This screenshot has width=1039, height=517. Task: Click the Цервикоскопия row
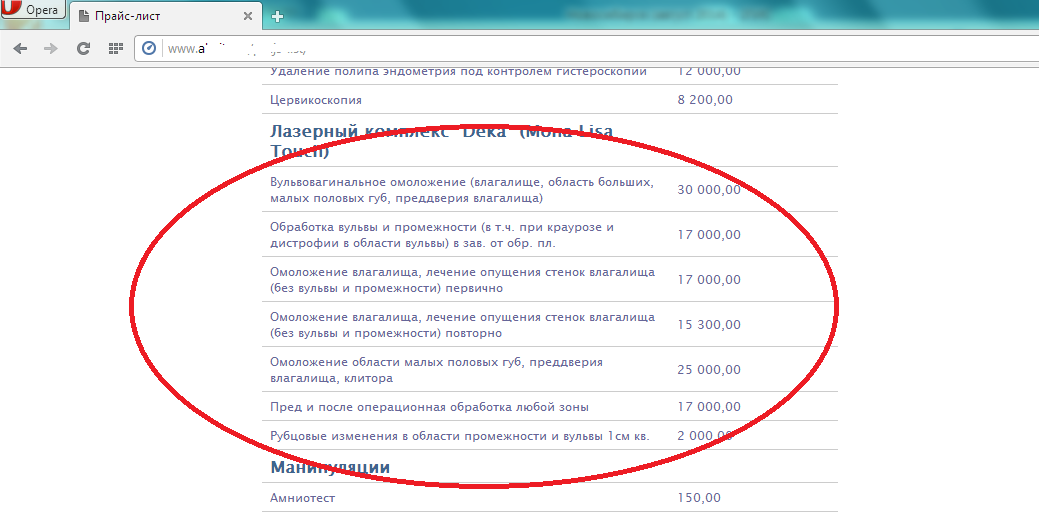point(550,100)
